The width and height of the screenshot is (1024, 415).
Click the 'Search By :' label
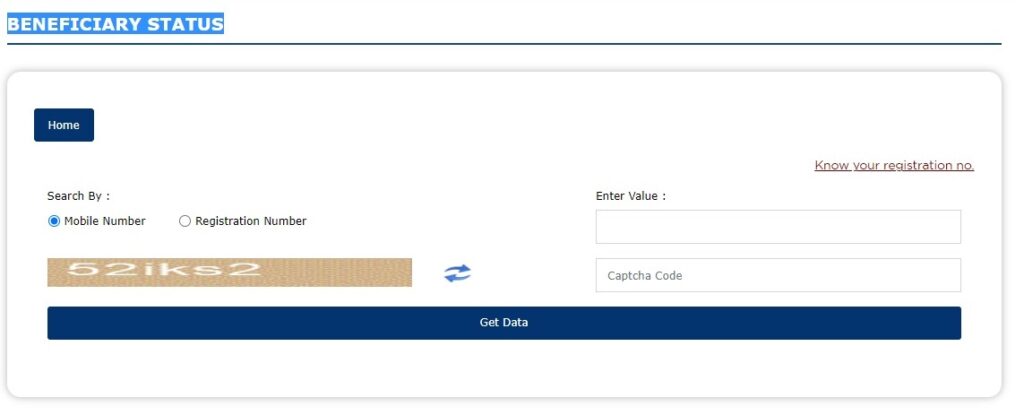[78, 196]
